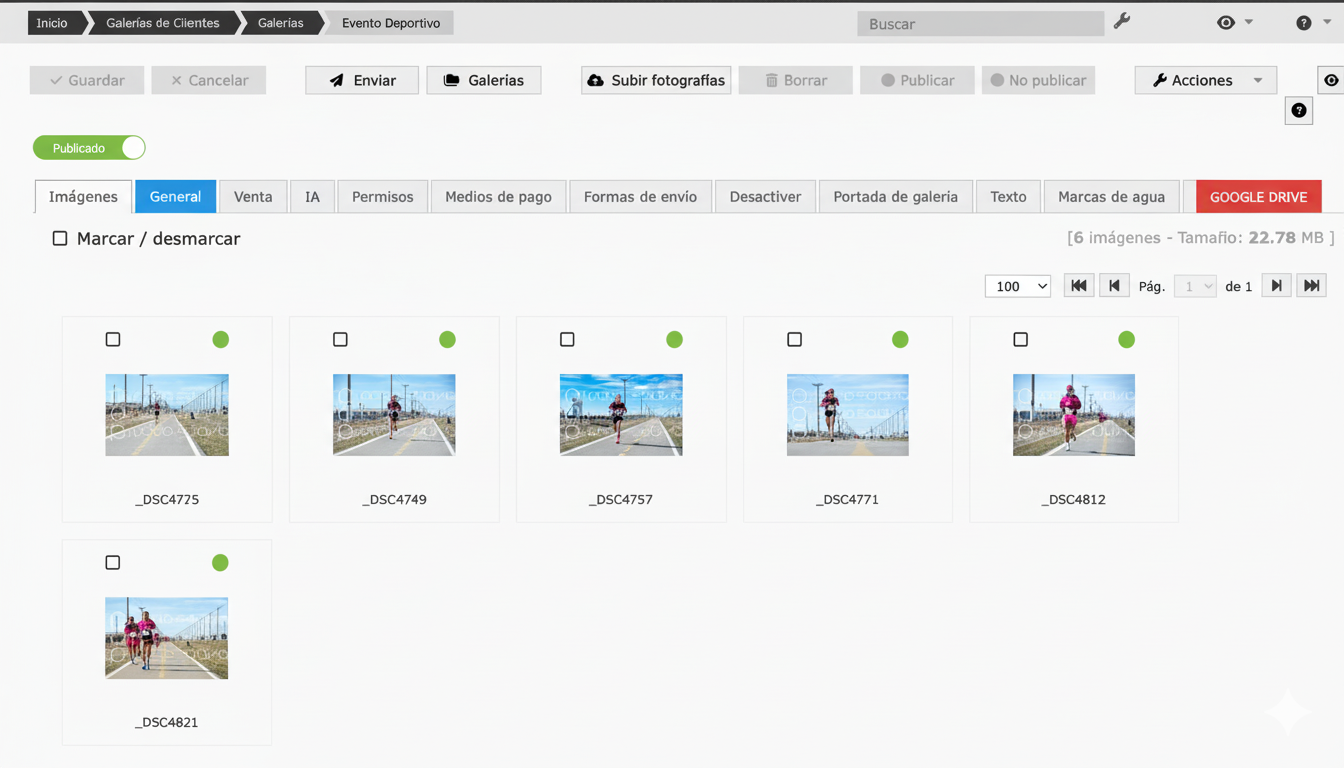The height and width of the screenshot is (768, 1344).
Task: Click the Galerías de Clientes breadcrumb
Action: 162,23
